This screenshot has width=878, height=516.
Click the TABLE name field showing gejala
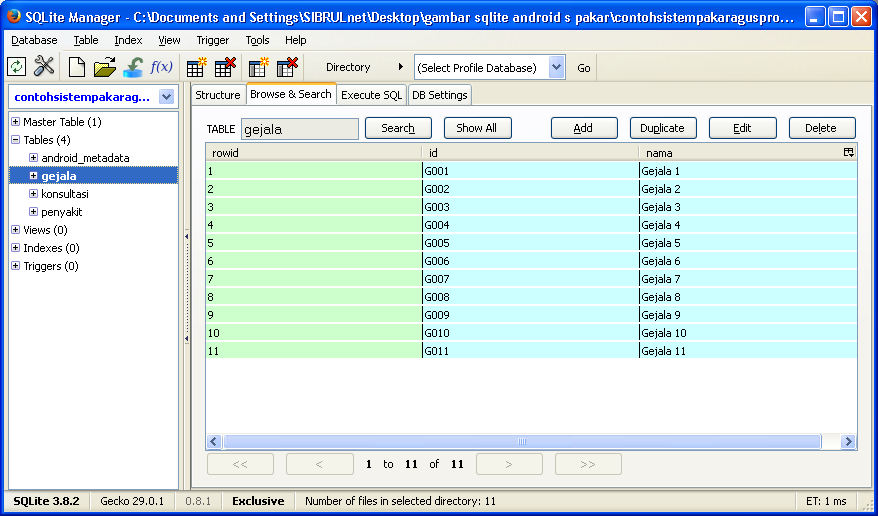coord(300,129)
